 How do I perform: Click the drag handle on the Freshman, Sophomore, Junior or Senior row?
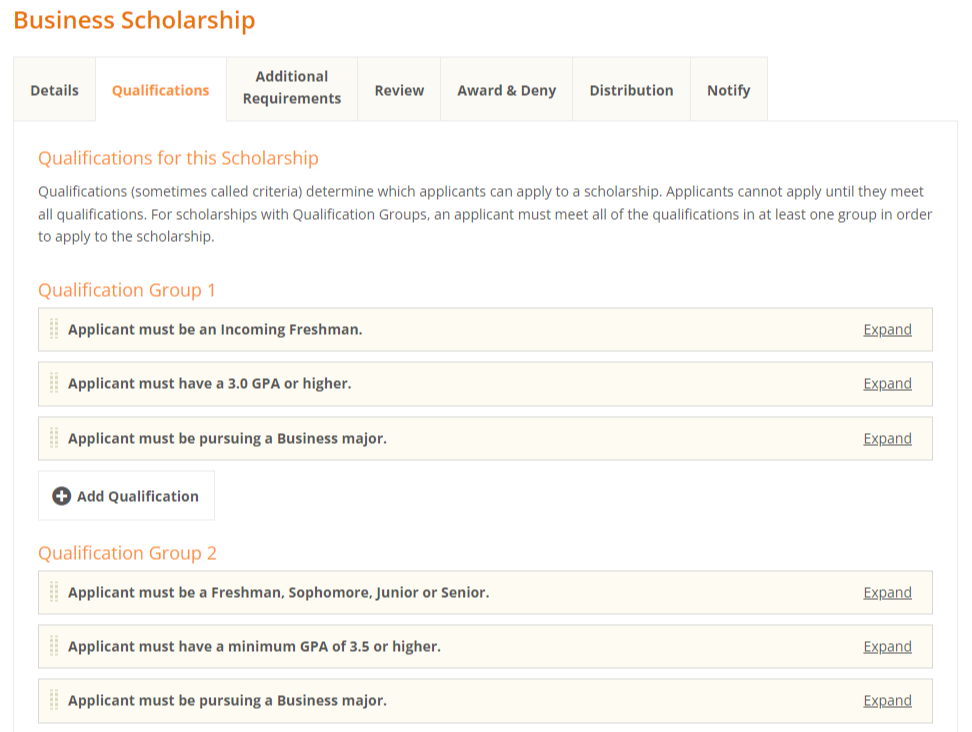coord(53,592)
